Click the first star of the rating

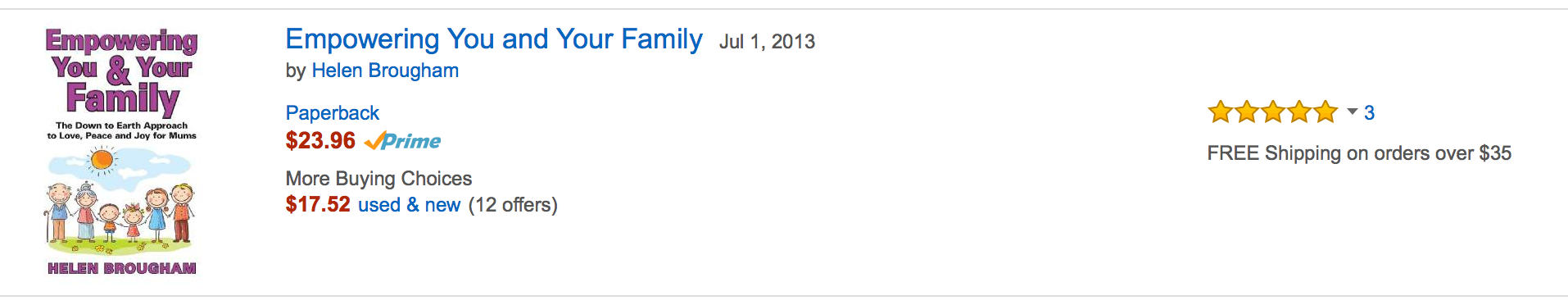coord(1221,112)
